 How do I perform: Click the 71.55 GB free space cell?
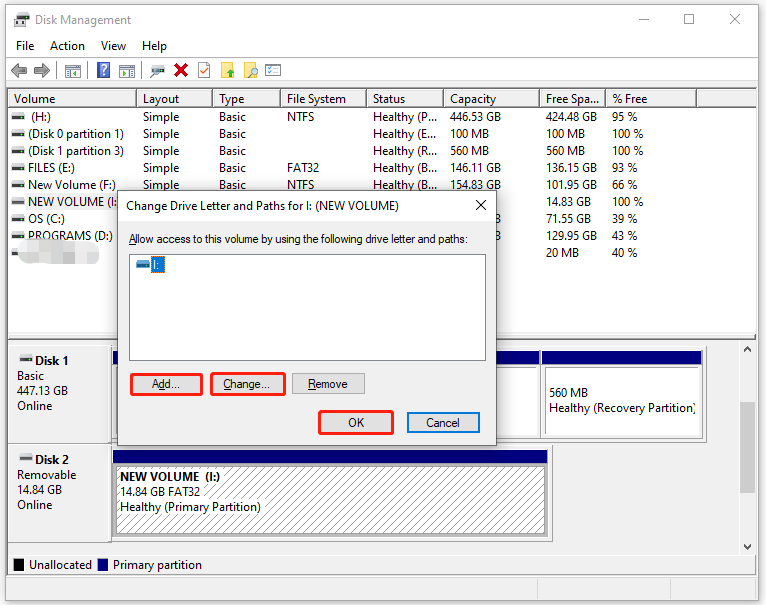[568, 218]
